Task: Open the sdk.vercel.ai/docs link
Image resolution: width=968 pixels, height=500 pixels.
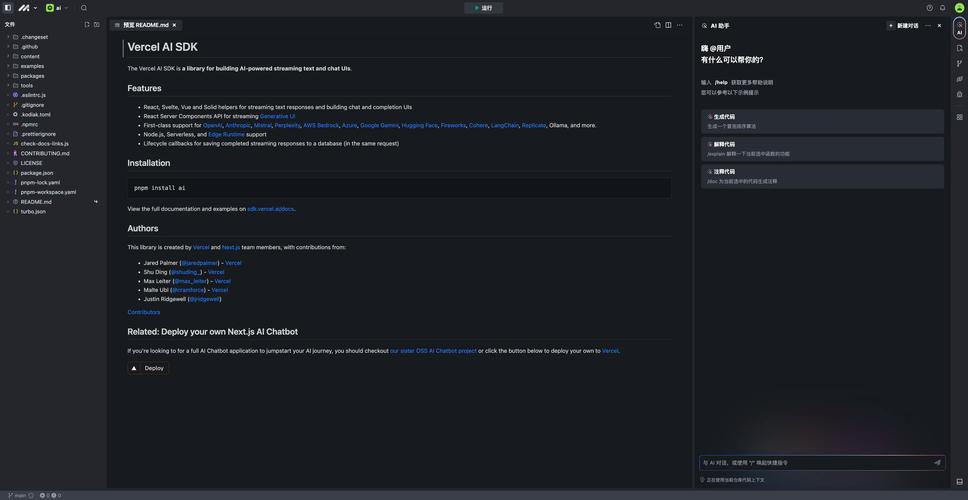Action: (x=271, y=209)
